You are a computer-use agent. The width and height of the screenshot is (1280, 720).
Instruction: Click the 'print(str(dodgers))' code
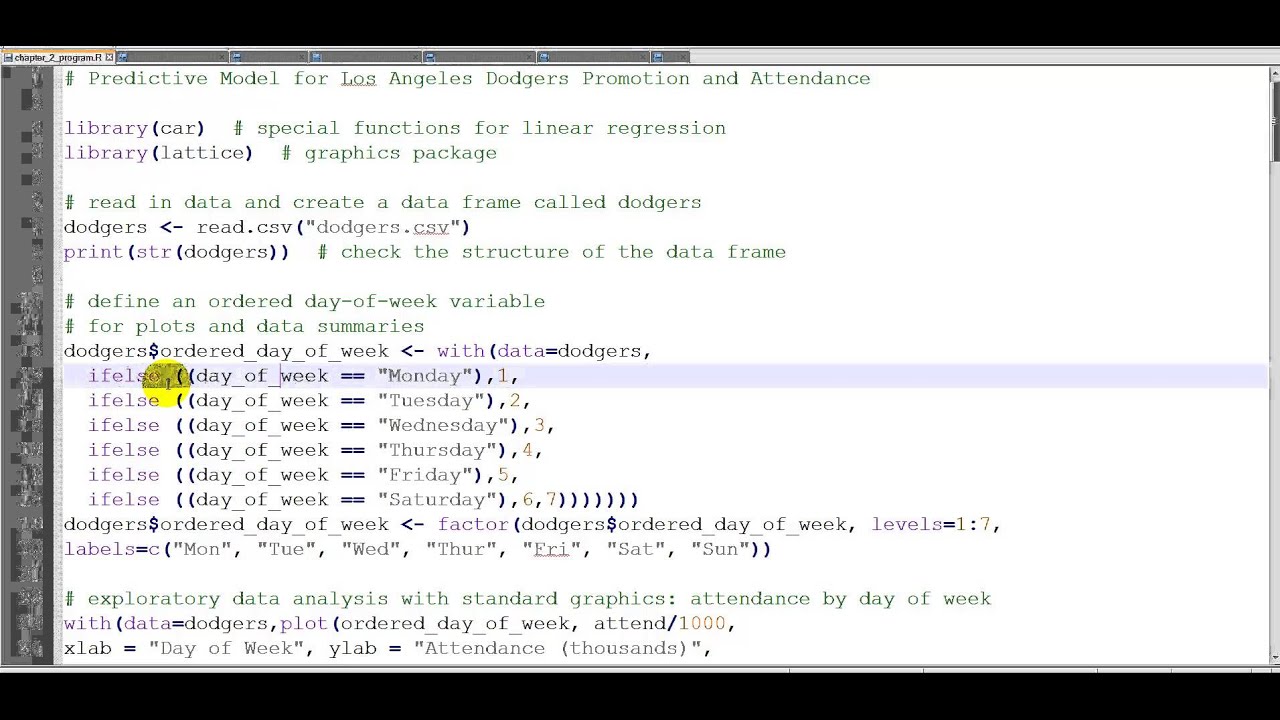tap(176, 252)
